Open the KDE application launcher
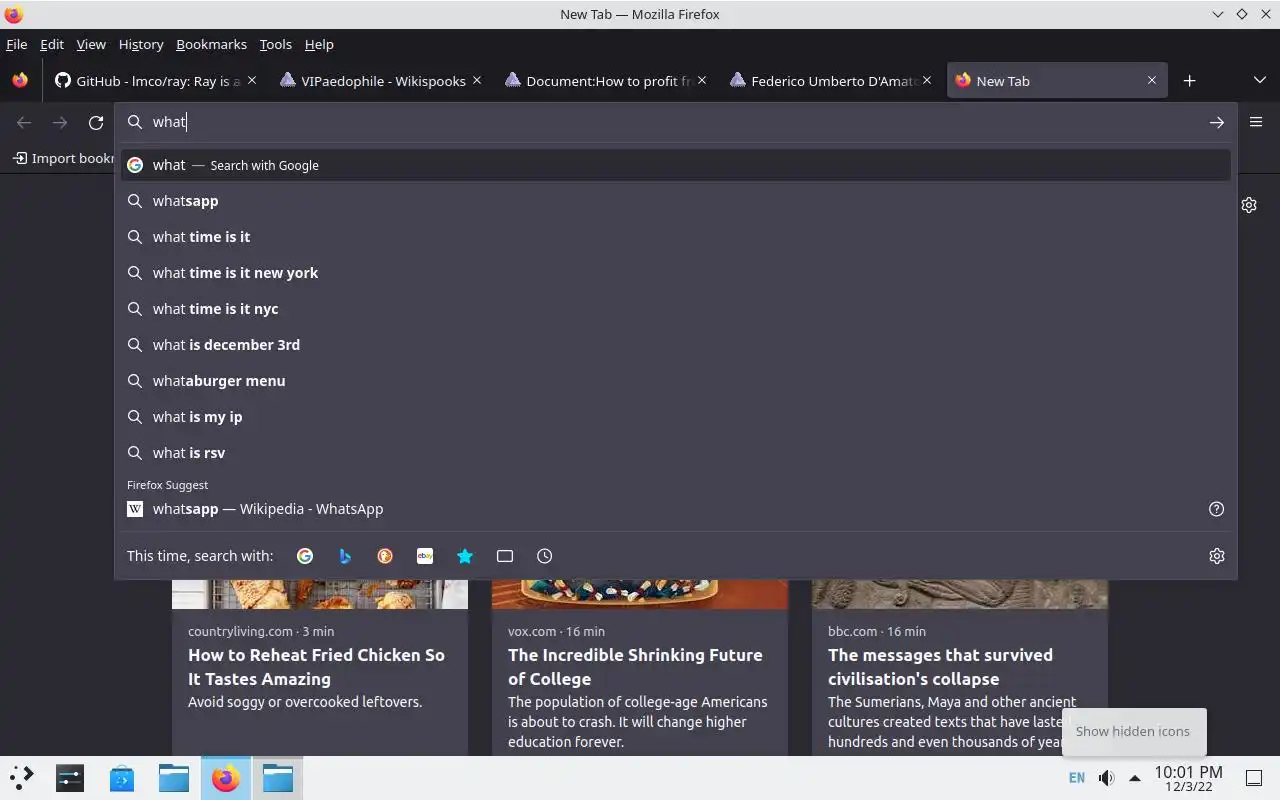The width and height of the screenshot is (1280, 800). coord(22,777)
